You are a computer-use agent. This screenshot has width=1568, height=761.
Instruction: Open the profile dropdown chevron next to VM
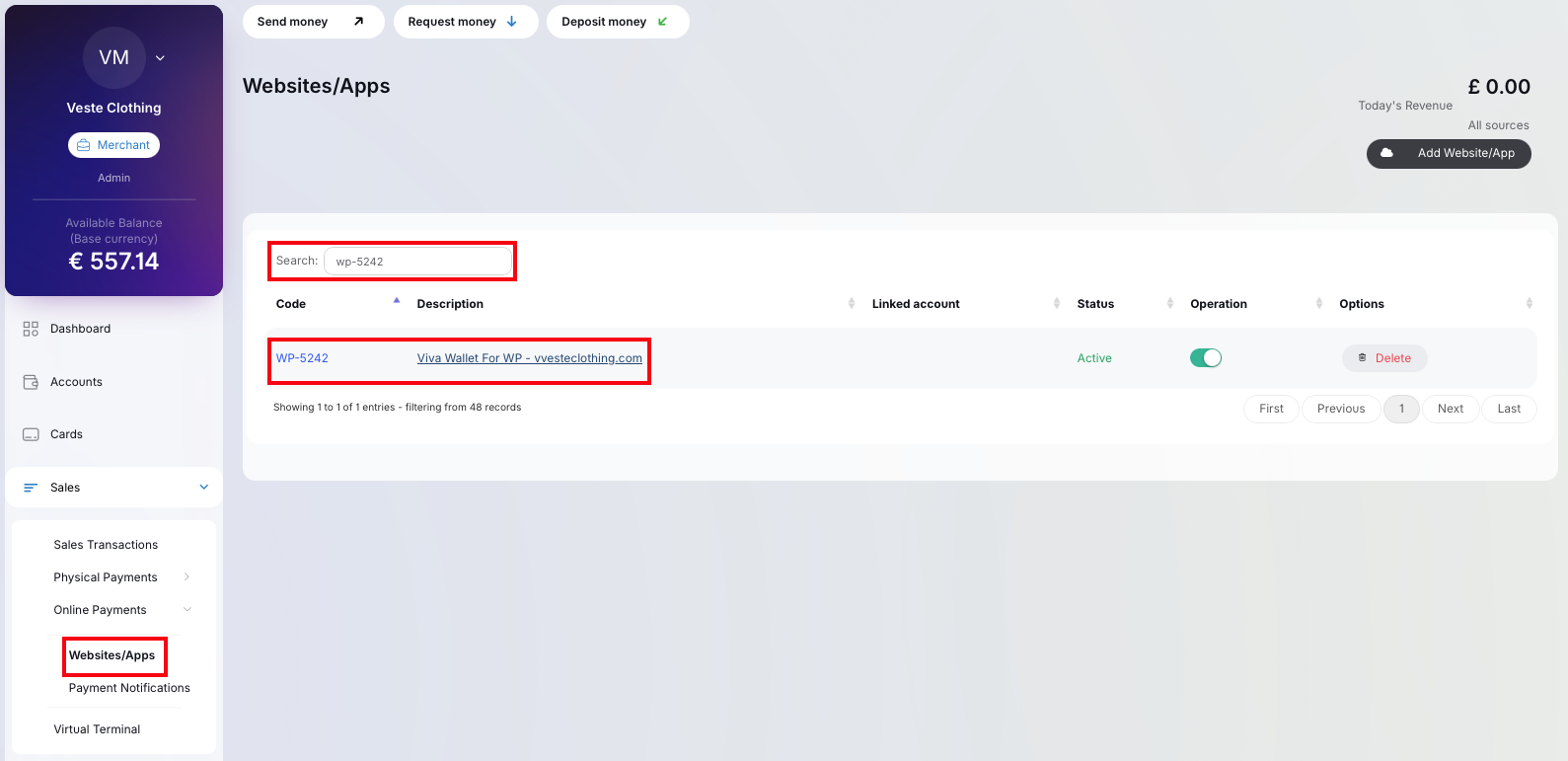[160, 58]
